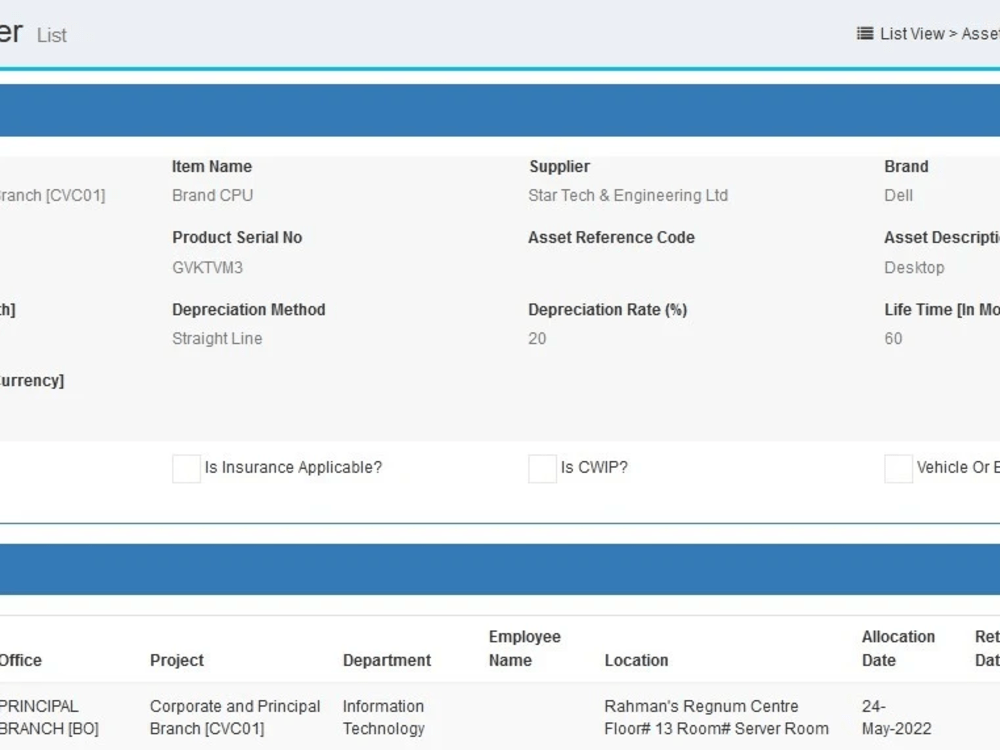This screenshot has height=750, width=1000.
Task: Tick the Is CWIP checkbox
Action: (542, 469)
